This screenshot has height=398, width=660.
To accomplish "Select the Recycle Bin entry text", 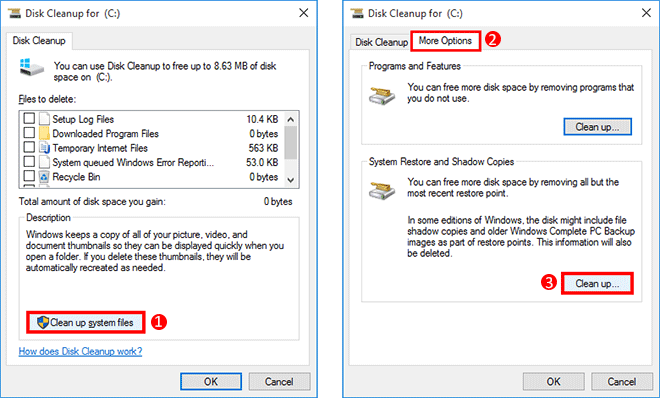I will click(76, 177).
